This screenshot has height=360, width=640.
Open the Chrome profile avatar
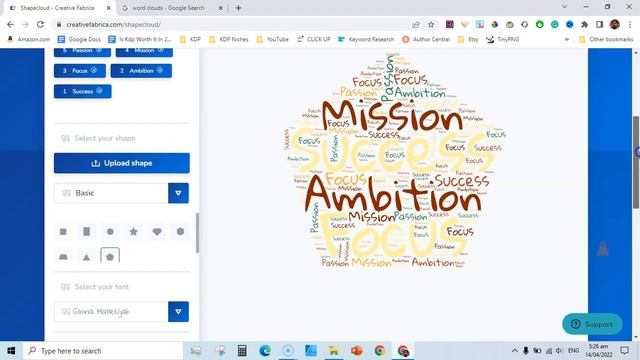(615, 24)
